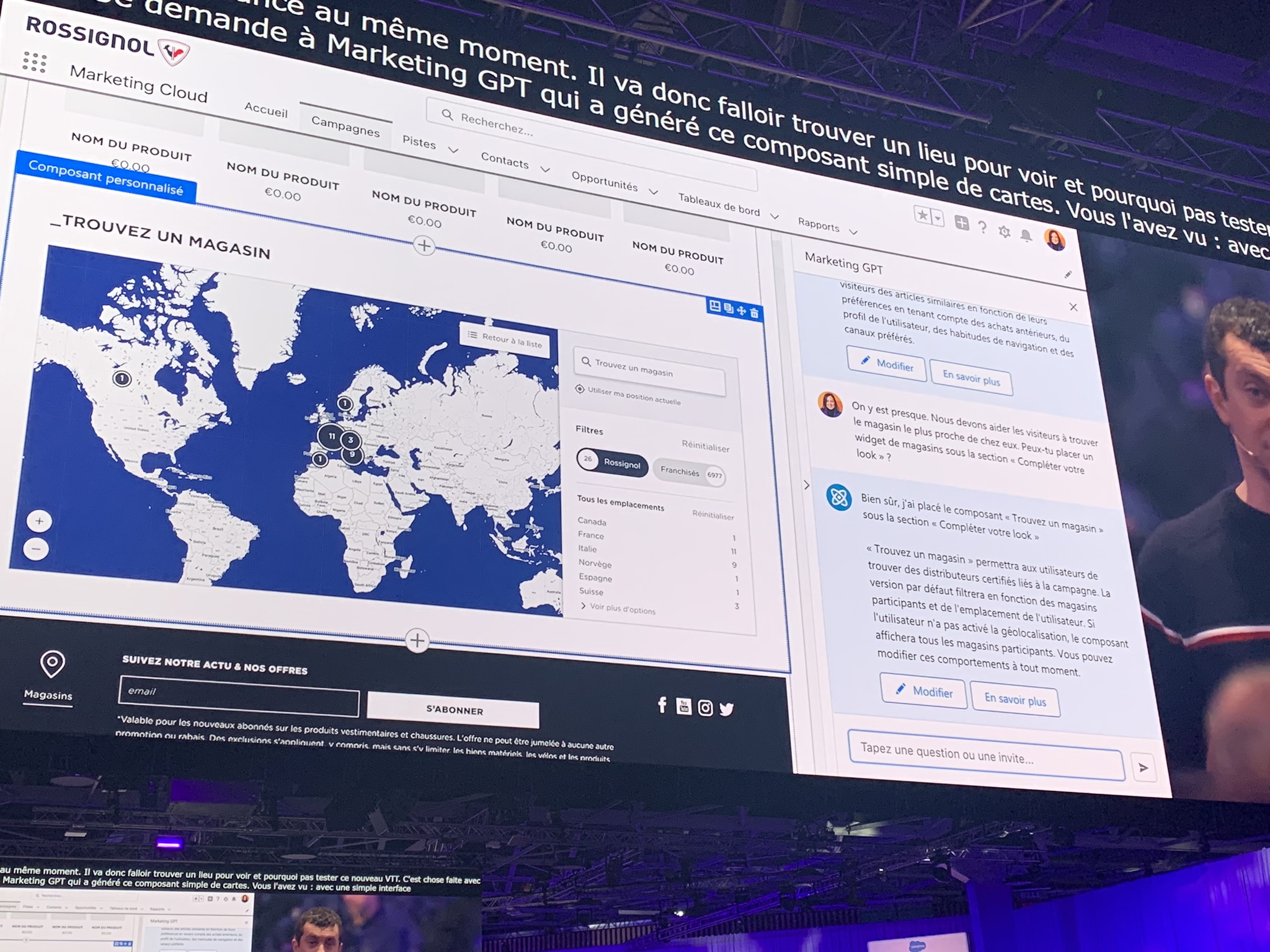1270x952 pixels.
Task: Expand the Contacts tab chevron
Action: pyautogui.click(x=545, y=169)
